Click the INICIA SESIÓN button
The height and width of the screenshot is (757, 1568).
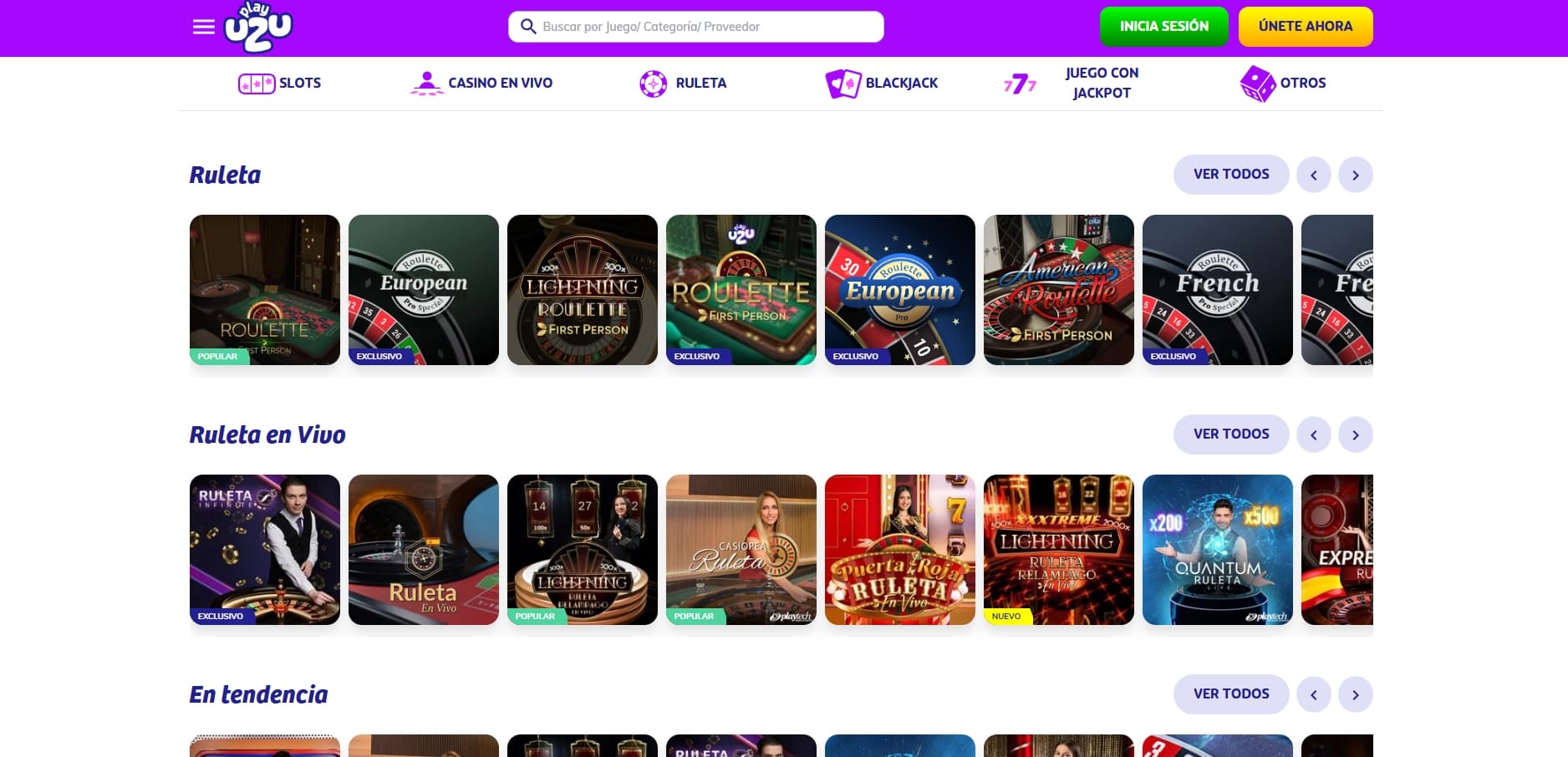pos(1164,26)
